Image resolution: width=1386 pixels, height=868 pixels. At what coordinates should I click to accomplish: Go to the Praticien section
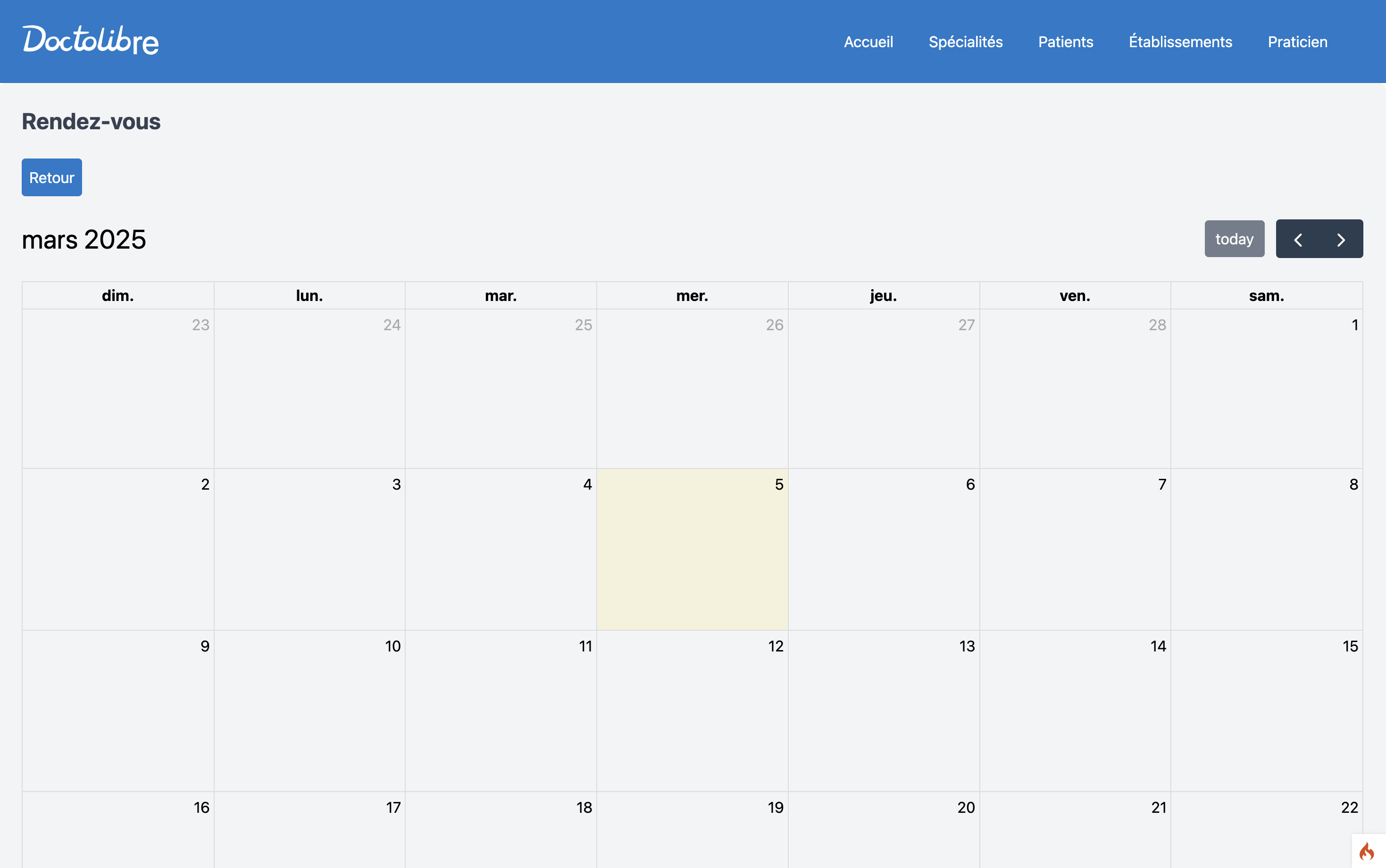[1297, 42]
